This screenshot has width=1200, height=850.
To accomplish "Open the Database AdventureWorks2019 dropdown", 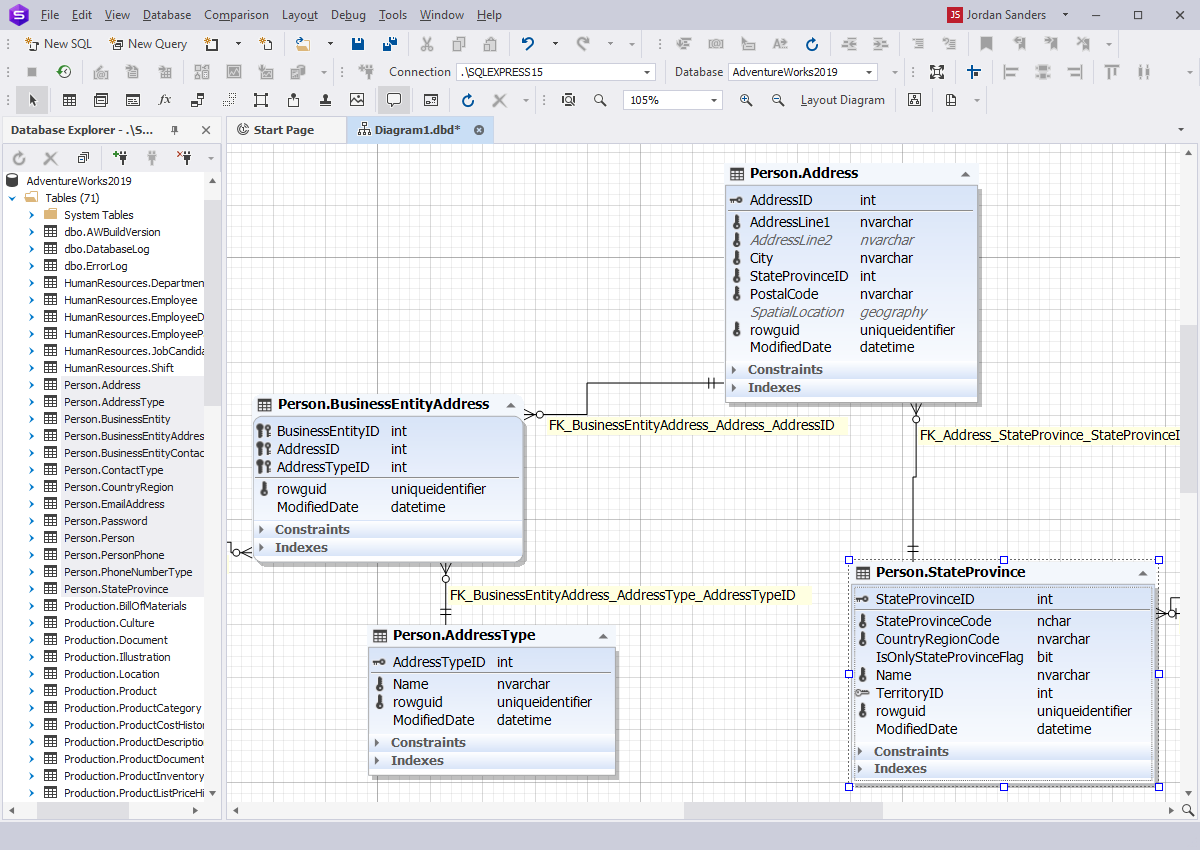I will coord(870,72).
